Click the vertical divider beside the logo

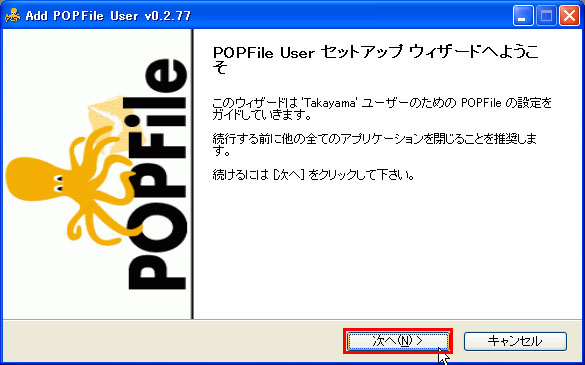[193, 174]
